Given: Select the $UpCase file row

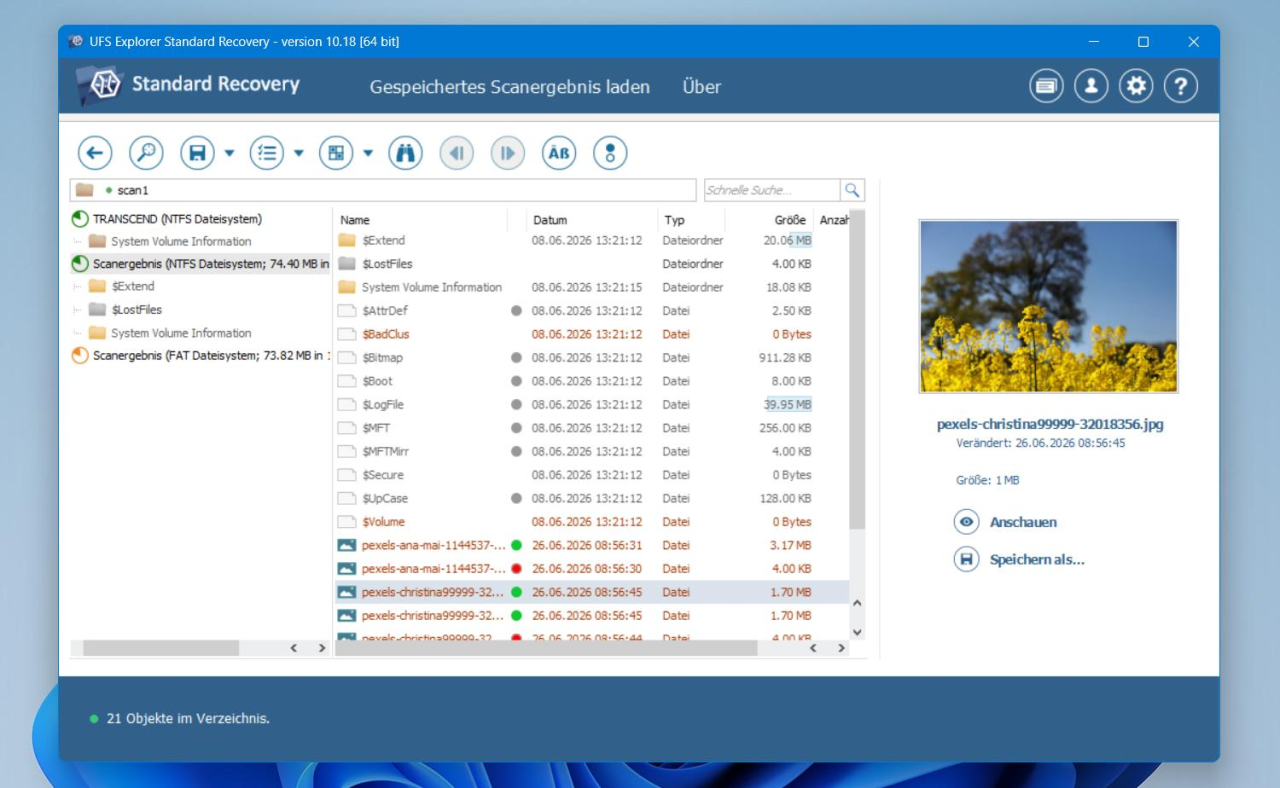Looking at the screenshot, I should pyautogui.click(x=592, y=498).
